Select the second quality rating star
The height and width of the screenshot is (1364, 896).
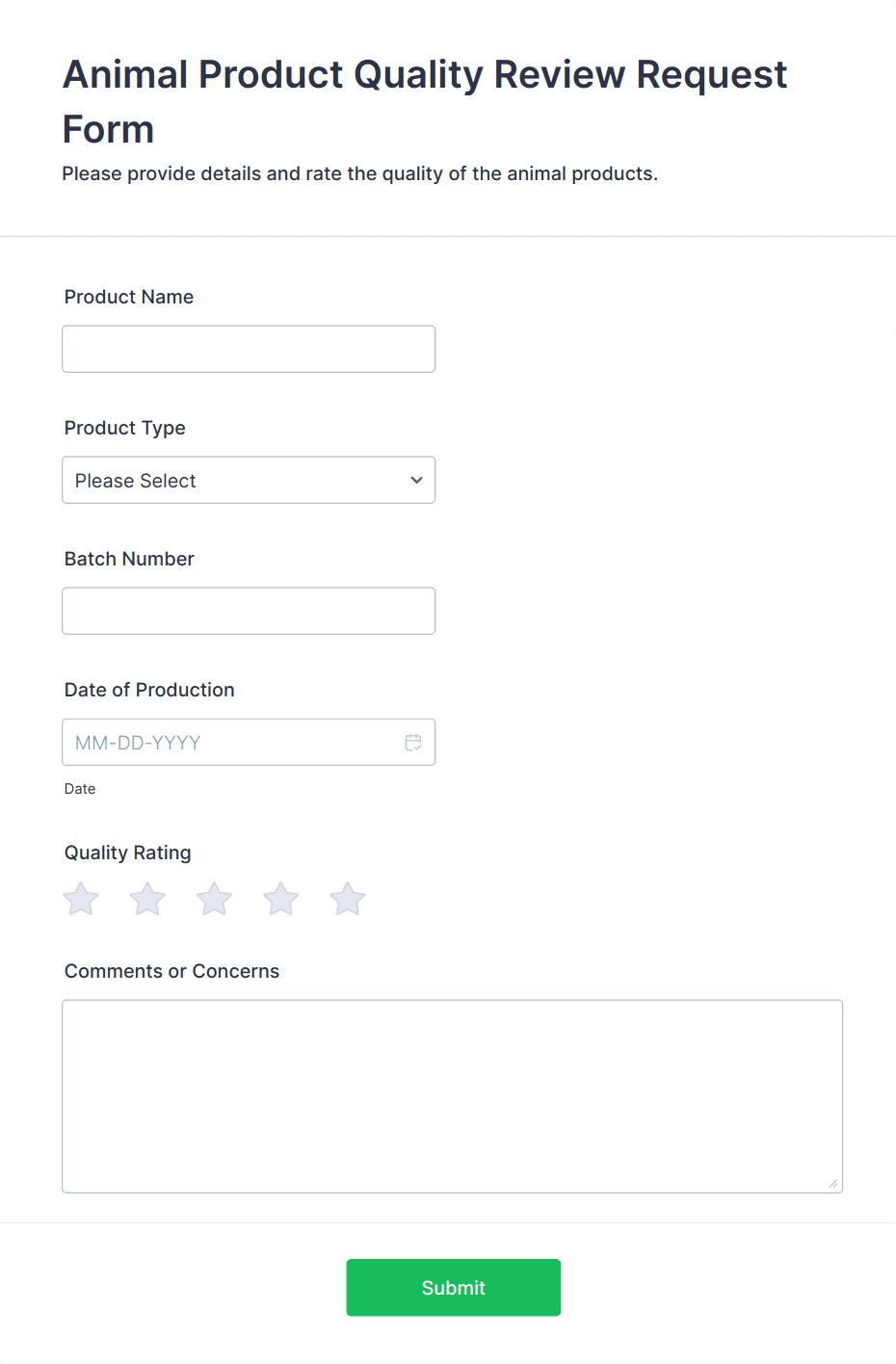coord(146,898)
